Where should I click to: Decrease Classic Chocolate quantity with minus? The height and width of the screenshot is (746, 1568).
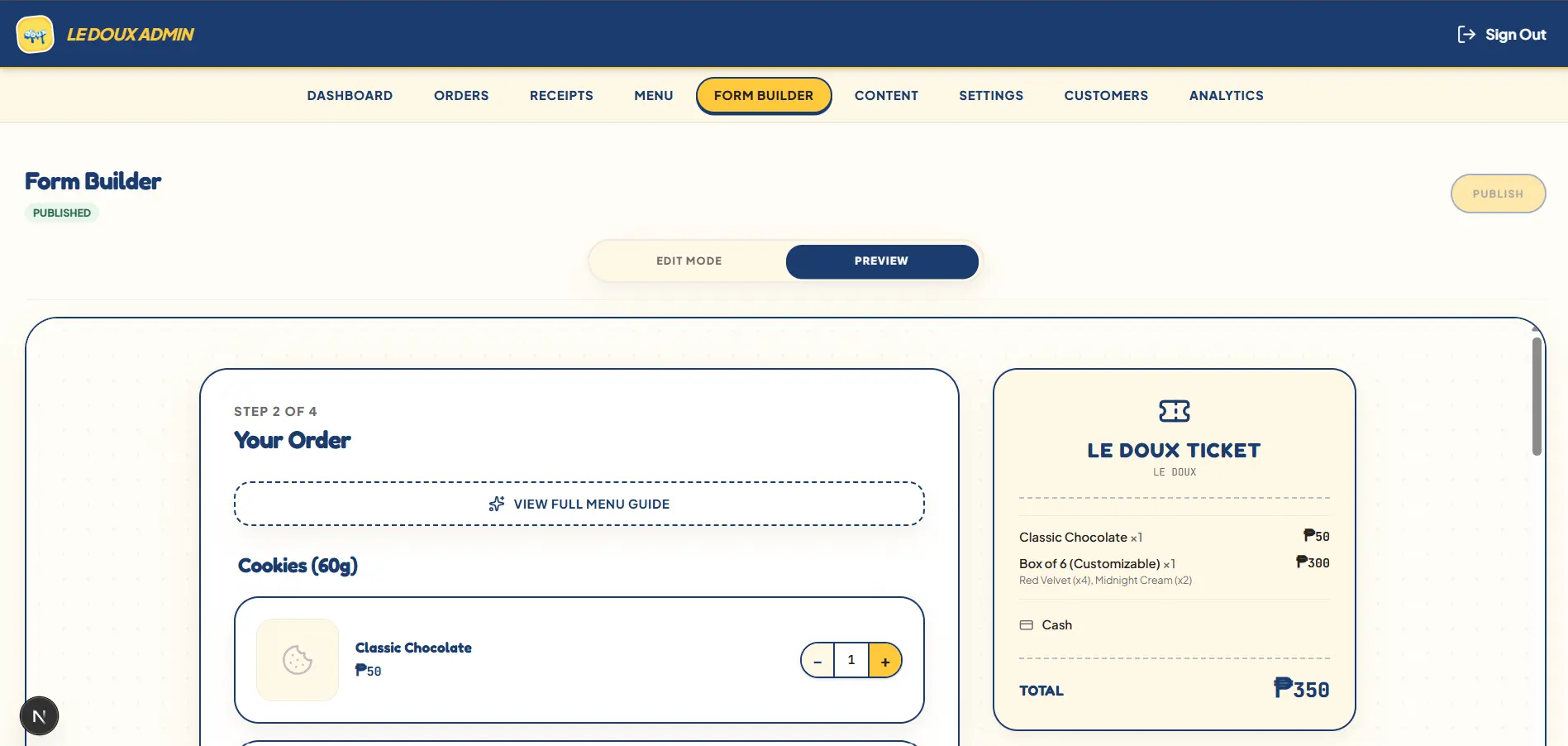tap(817, 661)
